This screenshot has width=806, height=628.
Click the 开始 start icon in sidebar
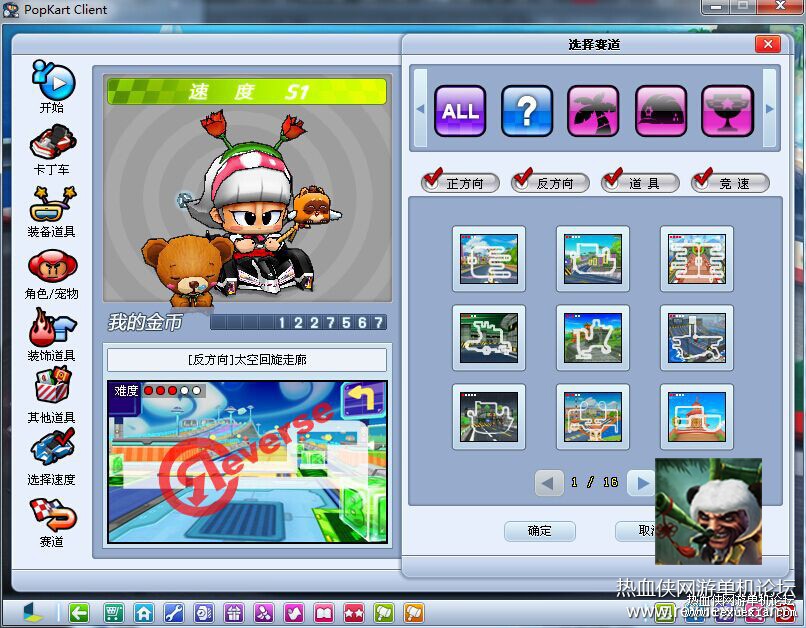click(53, 81)
